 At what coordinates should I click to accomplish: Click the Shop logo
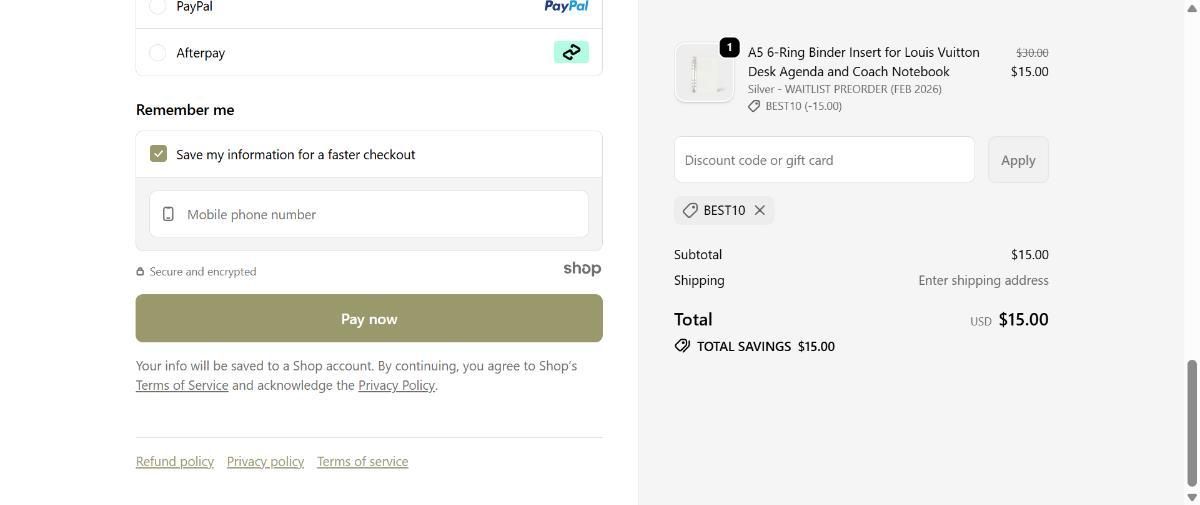click(x=582, y=268)
